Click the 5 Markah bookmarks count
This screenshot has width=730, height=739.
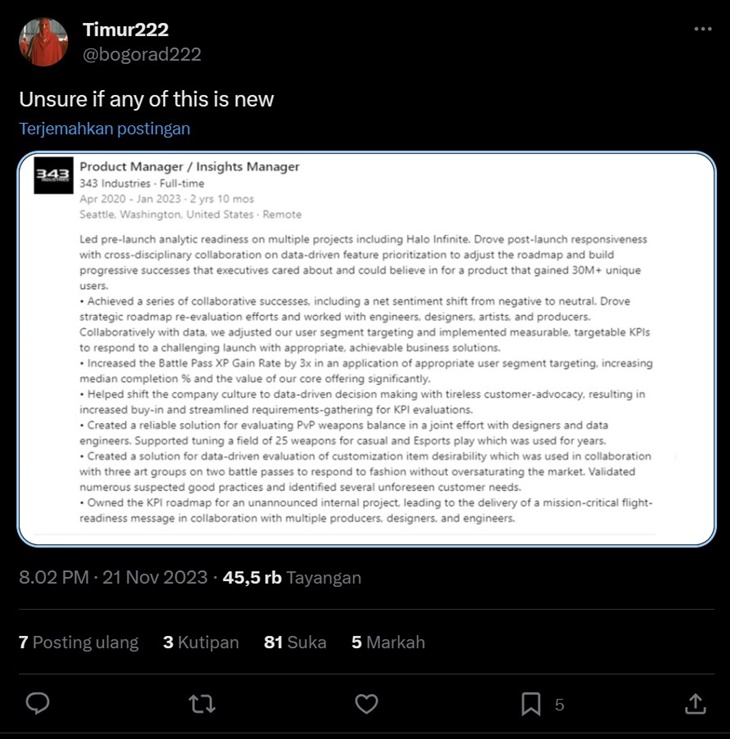pos(388,642)
